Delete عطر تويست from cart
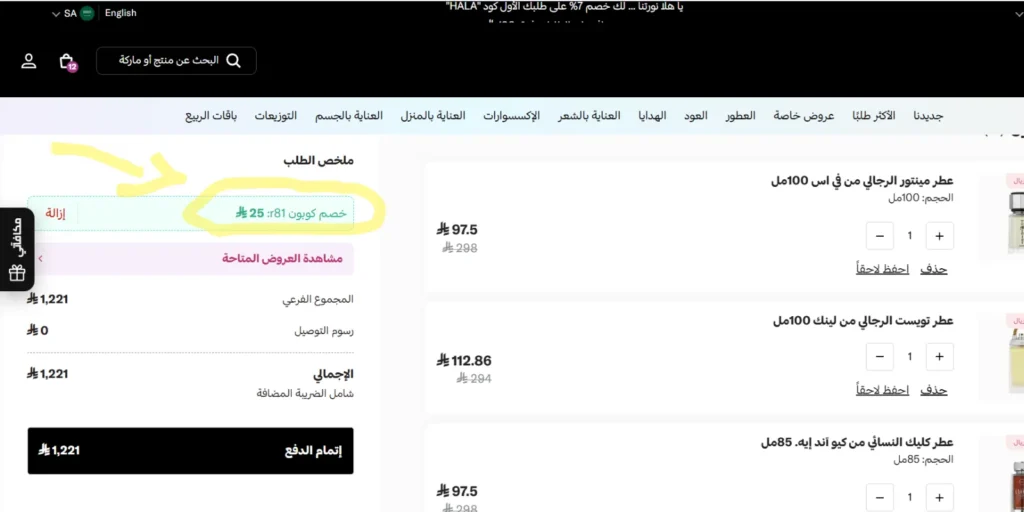The height and width of the screenshot is (512, 1024). pyautogui.click(x=934, y=391)
